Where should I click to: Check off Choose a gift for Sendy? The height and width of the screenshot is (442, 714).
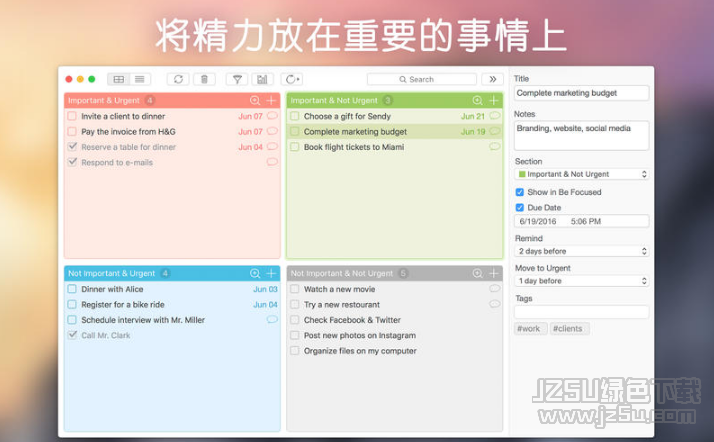pos(295,116)
